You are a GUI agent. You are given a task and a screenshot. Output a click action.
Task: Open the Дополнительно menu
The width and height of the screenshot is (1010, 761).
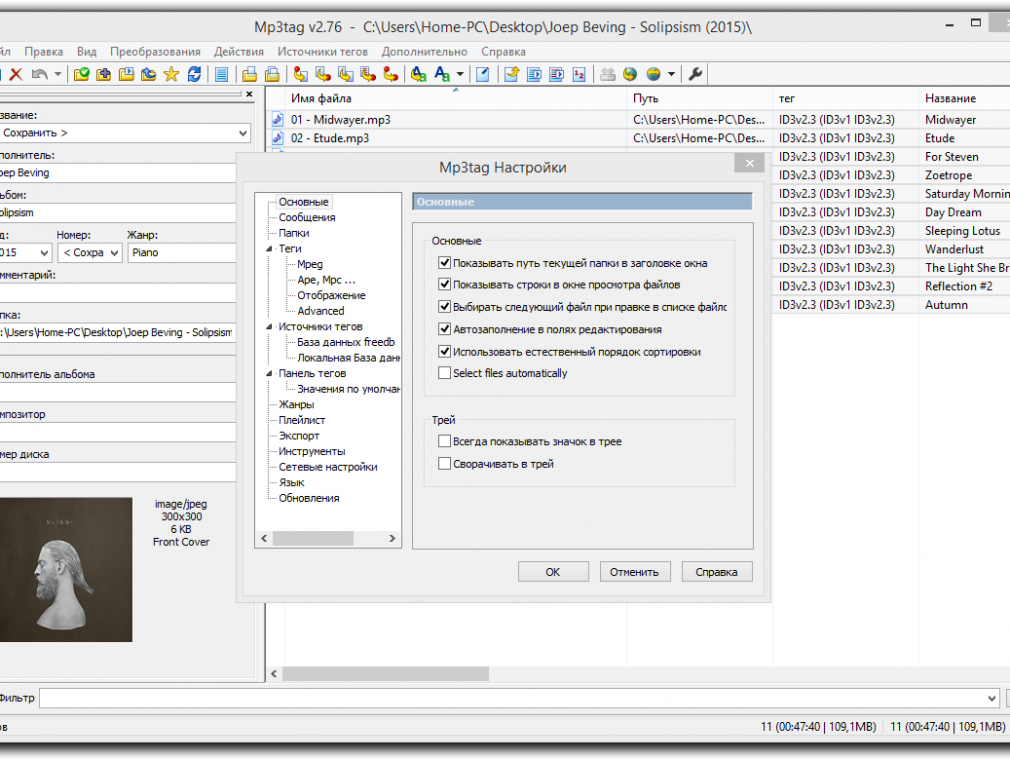pos(424,52)
